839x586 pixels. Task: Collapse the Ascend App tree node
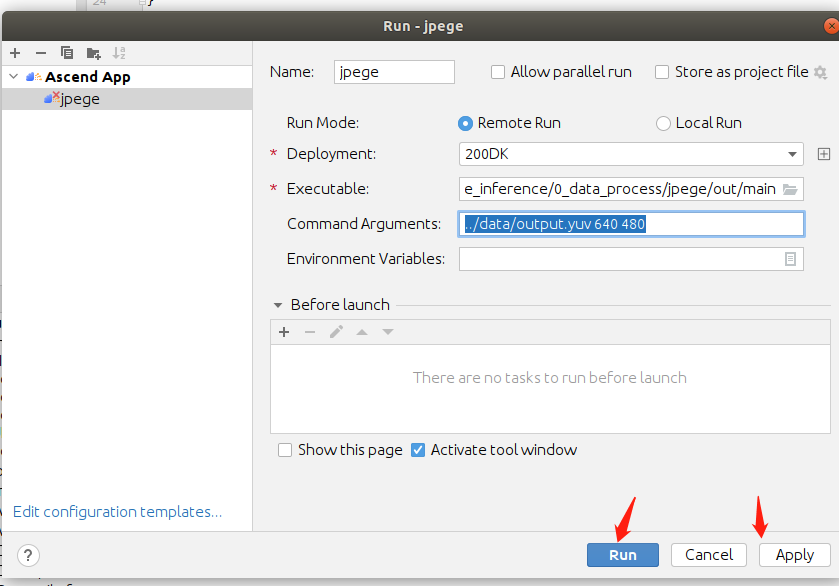coord(13,77)
